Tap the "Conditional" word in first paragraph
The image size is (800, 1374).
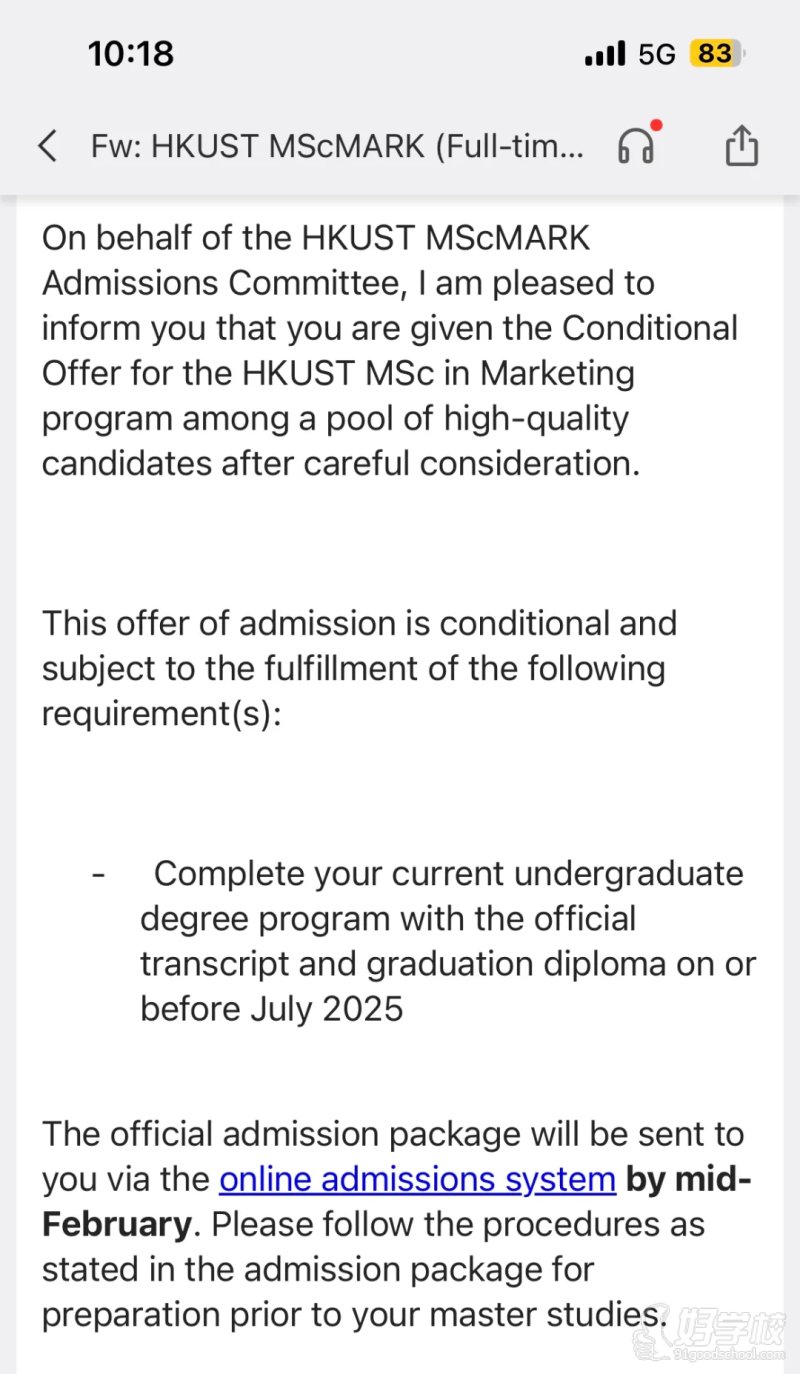tap(650, 328)
